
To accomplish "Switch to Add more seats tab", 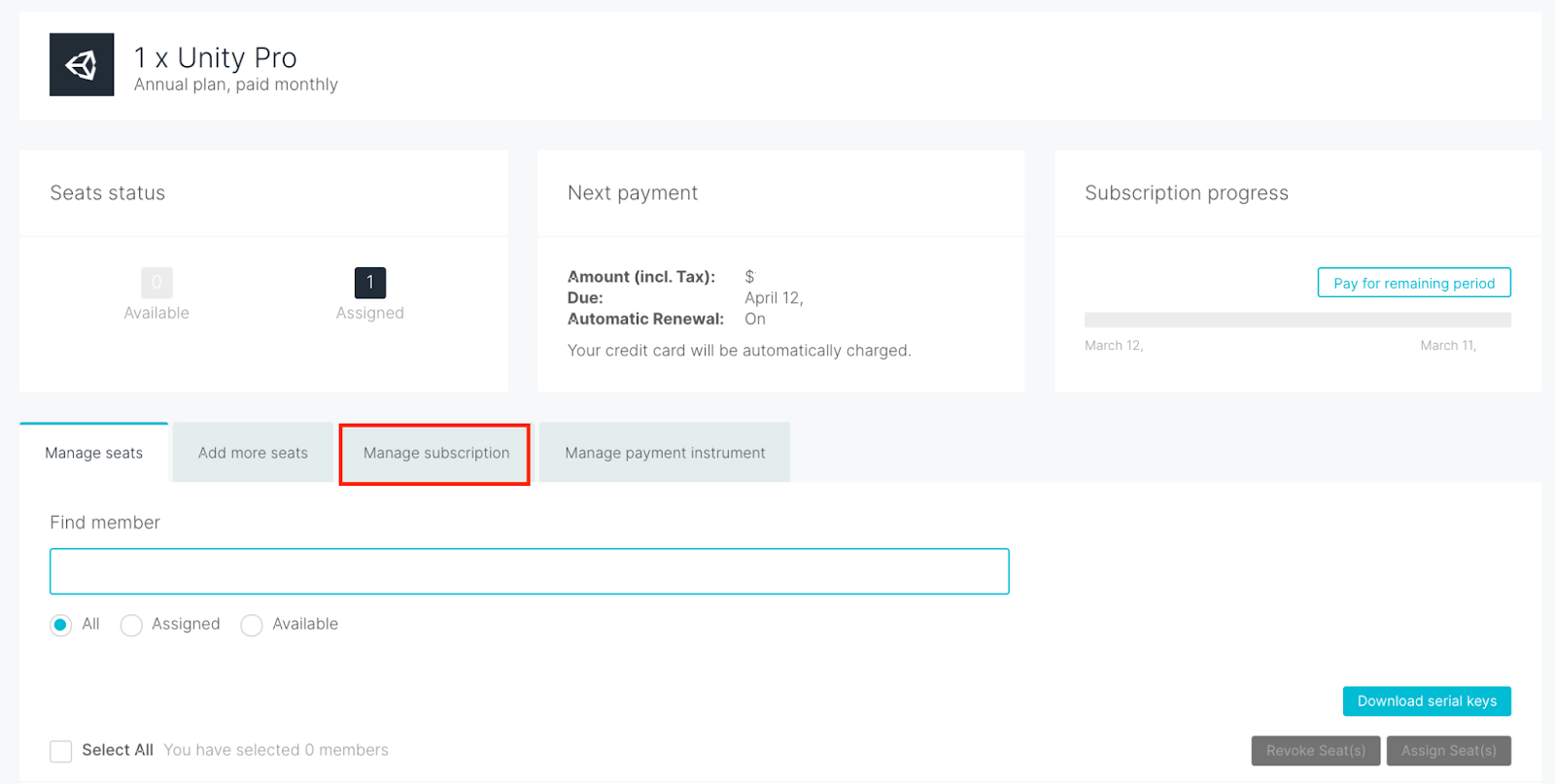I will 253,453.
